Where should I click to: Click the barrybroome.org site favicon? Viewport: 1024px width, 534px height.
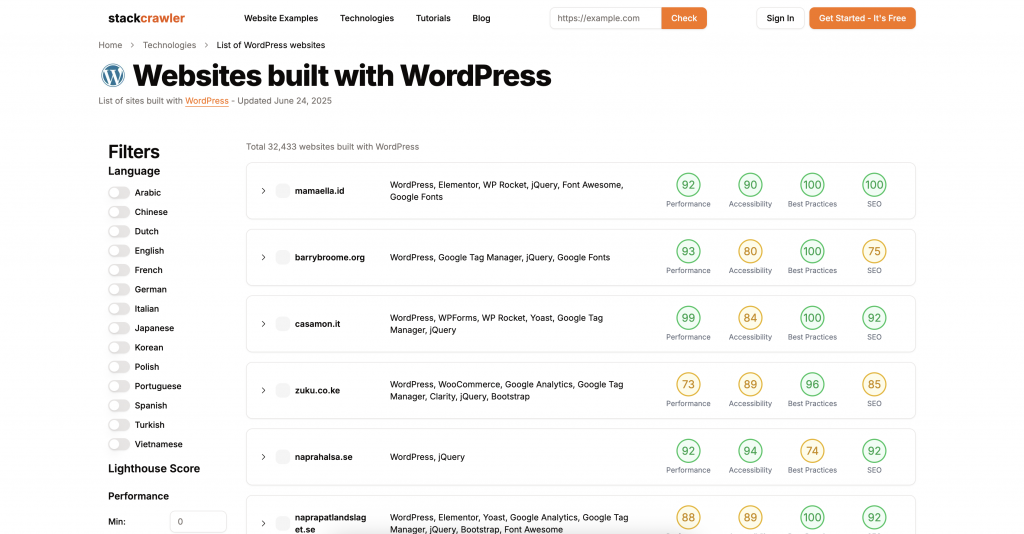282,257
